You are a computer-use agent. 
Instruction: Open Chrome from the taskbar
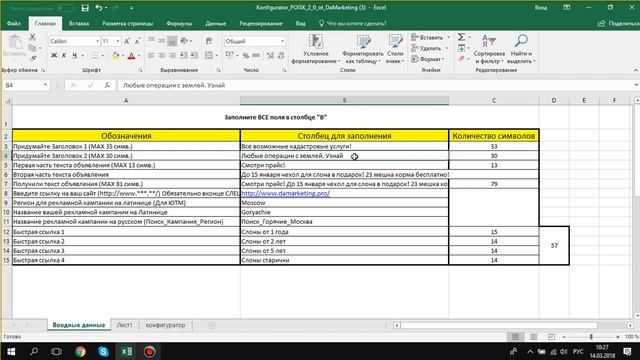80,351
